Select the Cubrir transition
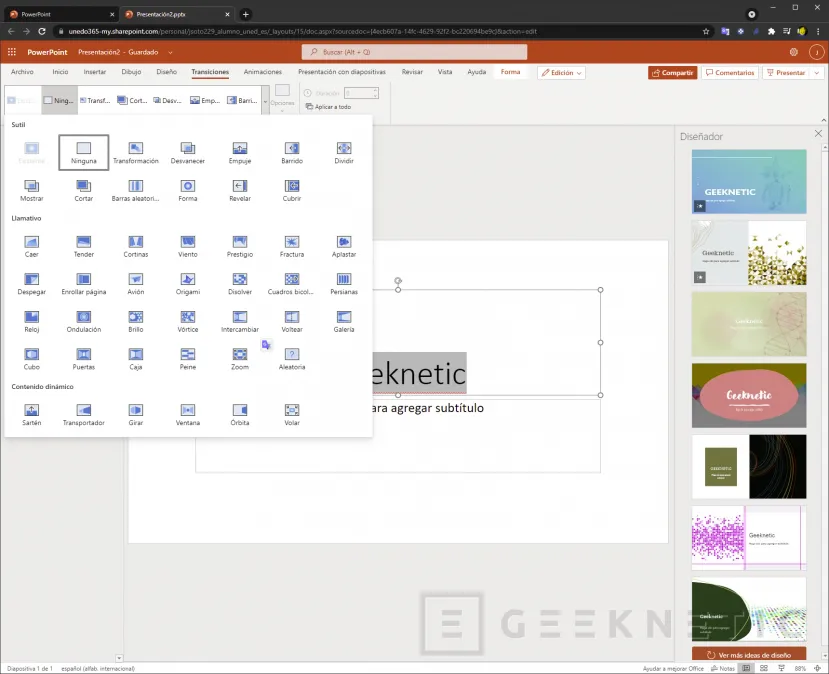The height and width of the screenshot is (674, 829). (292, 190)
